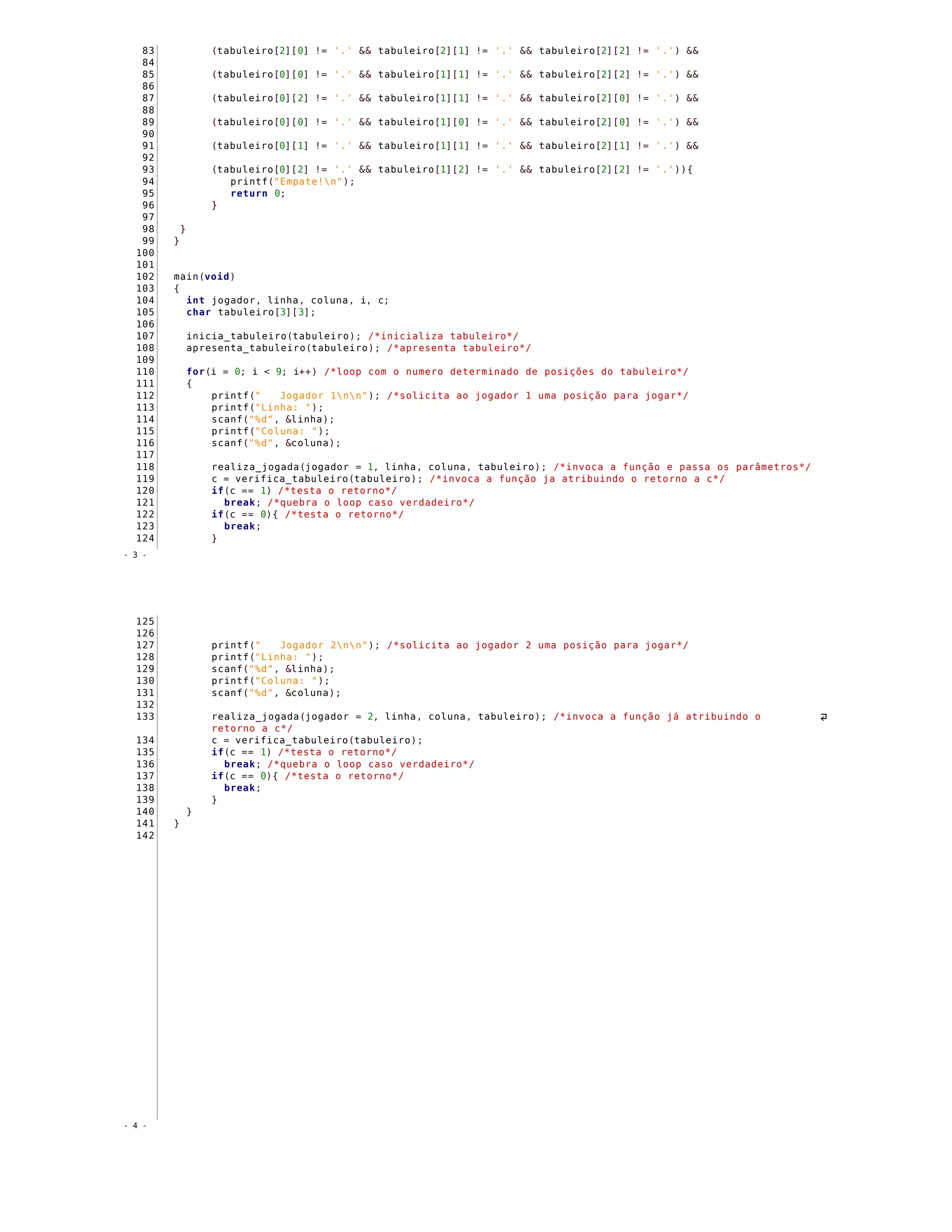Image resolution: width=952 pixels, height=1232 pixels.
Task: Click the 'break;' statement on line 121
Action: coord(242,503)
